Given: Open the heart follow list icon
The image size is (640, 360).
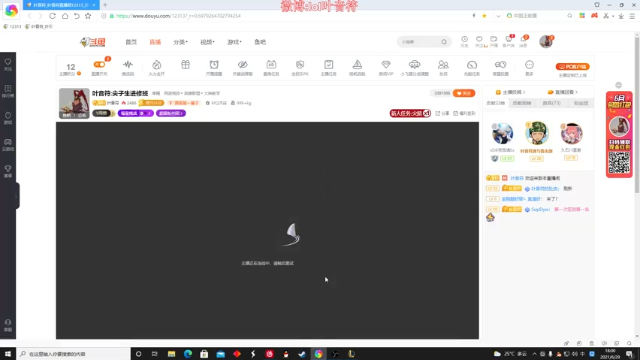Looking at the screenshot, I should click(479, 39).
